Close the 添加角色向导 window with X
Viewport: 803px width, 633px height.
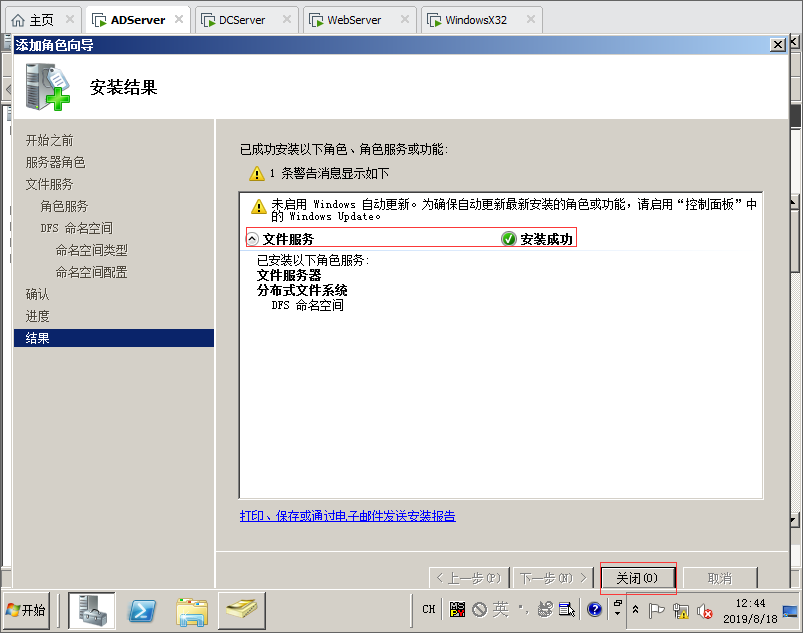(778, 45)
